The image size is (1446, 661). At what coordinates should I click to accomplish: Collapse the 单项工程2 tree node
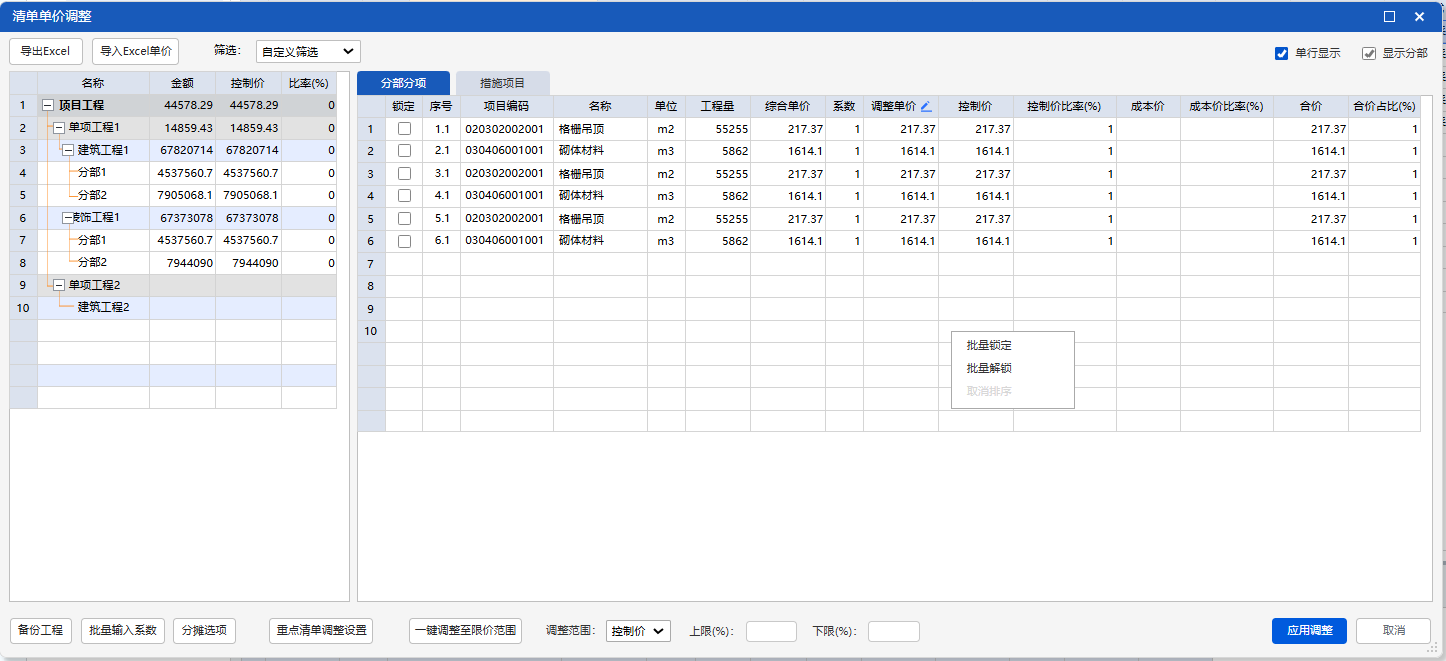click(x=58, y=285)
